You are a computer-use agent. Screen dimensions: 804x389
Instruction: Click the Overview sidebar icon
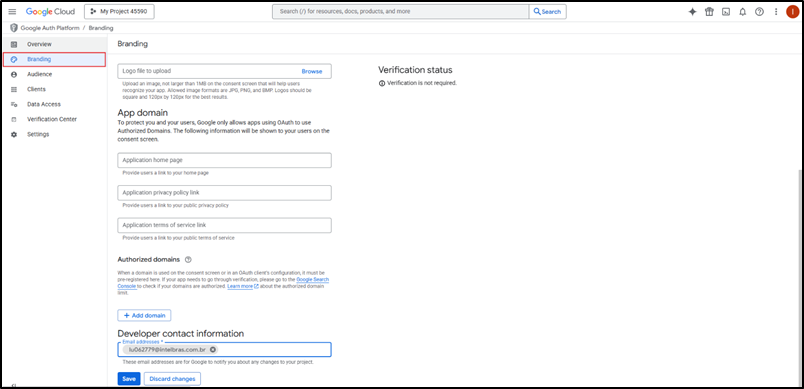click(14, 44)
